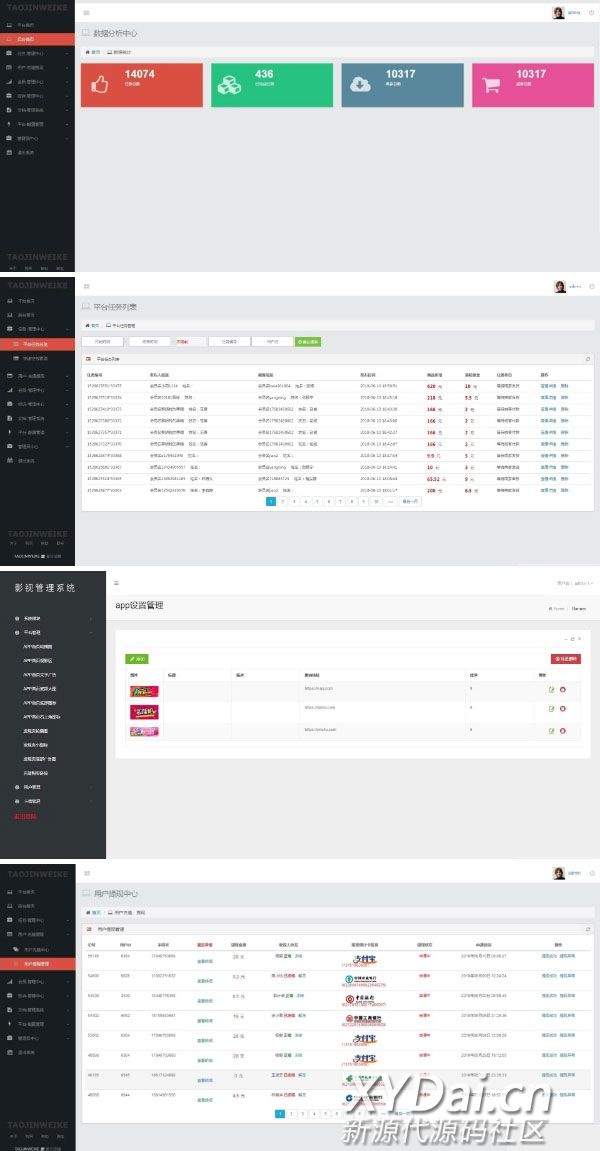Delete the top banner row in app设置管理
The height and width of the screenshot is (1151, 600).
(x=563, y=689)
